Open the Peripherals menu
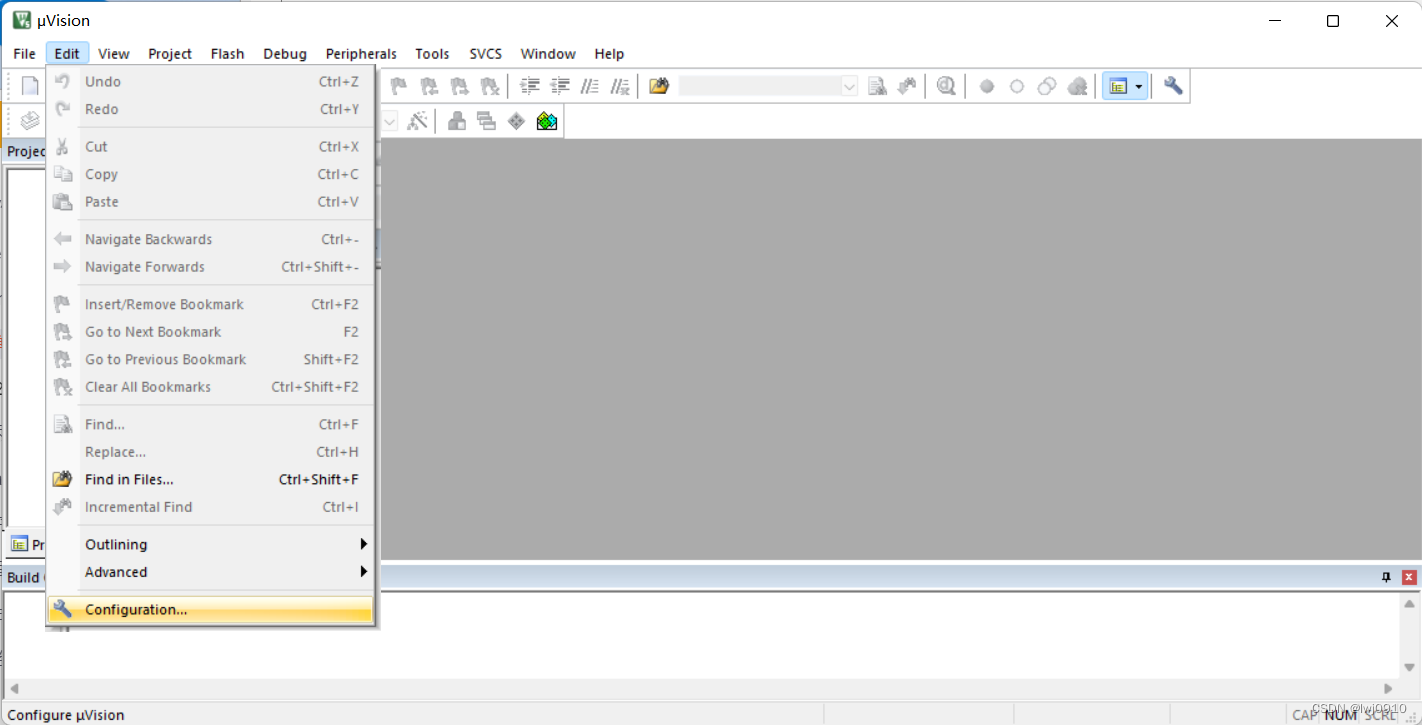The image size is (1422, 725). tap(361, 54)
